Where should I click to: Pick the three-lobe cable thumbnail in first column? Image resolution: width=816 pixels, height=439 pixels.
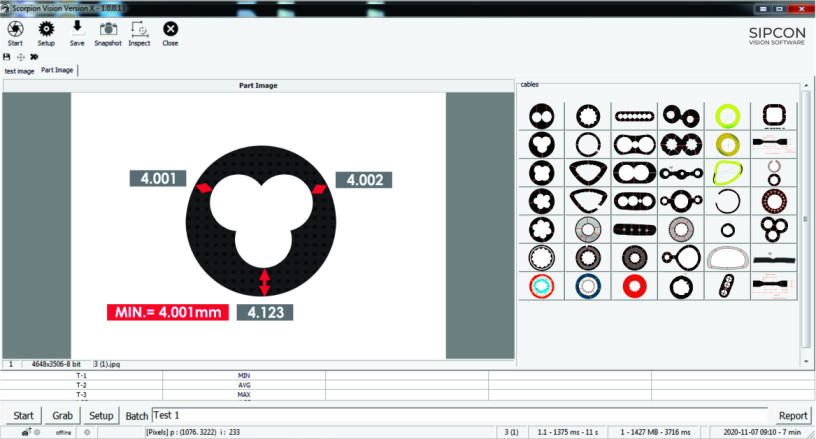[x=541, y=145]
